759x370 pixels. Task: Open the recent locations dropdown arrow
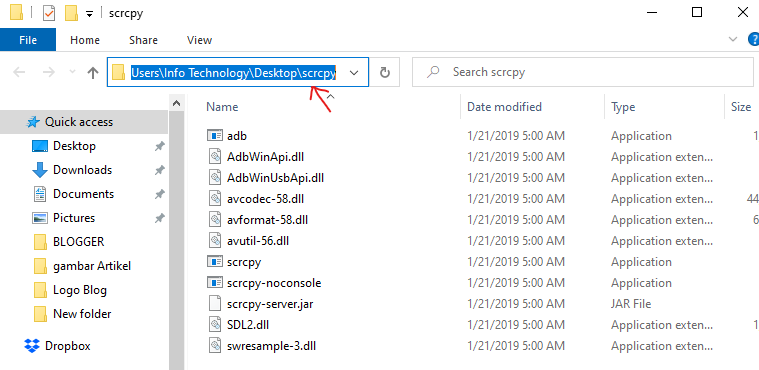point(73,72)
